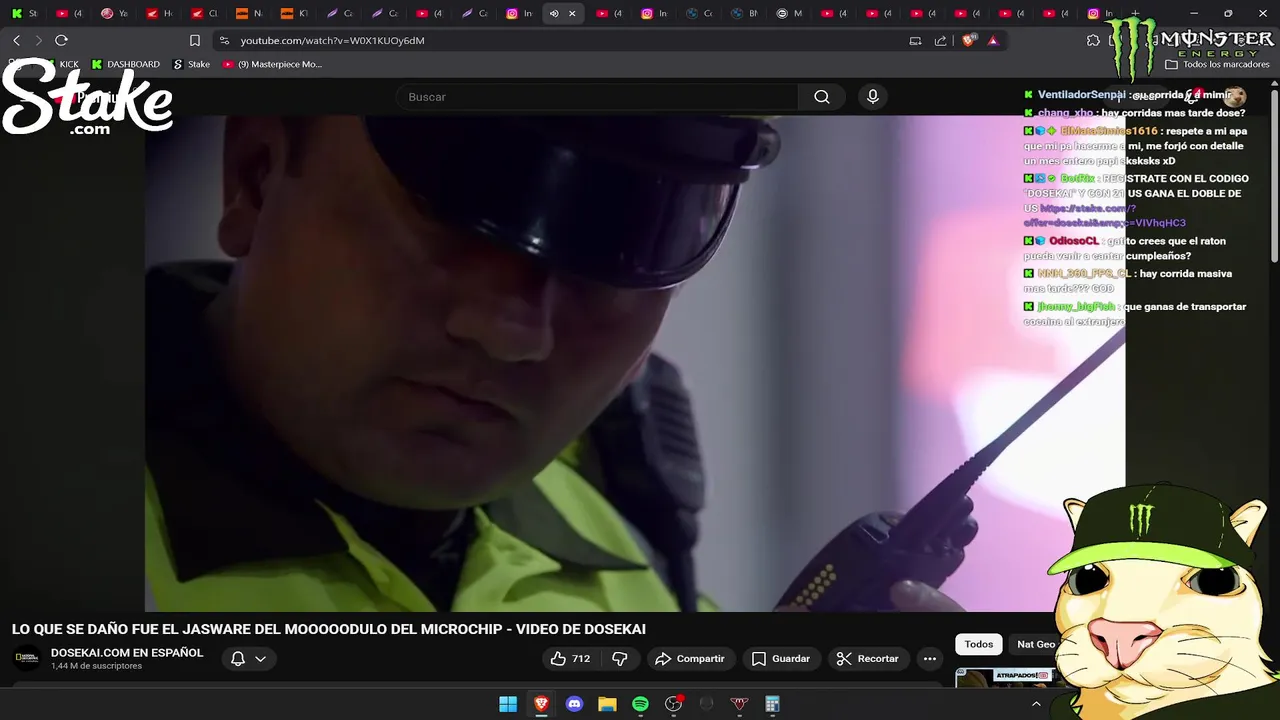Open the DASHBOARD bookmark
Image resolution: width=1280 pixels, height=720 pixels.
125,64
